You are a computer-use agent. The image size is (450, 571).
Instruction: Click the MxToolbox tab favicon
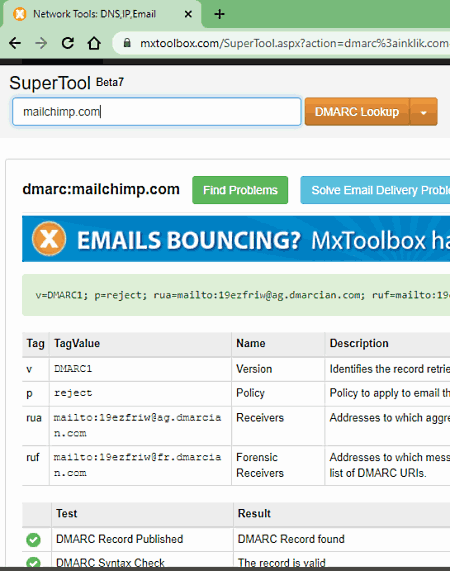coord(20,14)
